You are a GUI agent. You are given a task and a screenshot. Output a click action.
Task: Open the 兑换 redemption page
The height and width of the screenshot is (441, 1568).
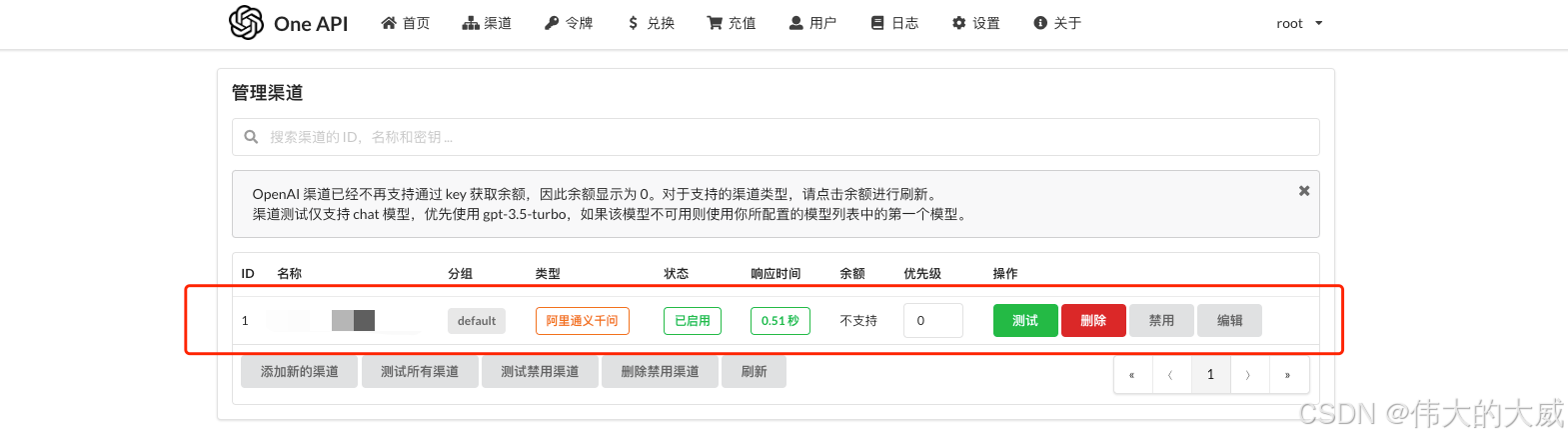coord(651,23)
